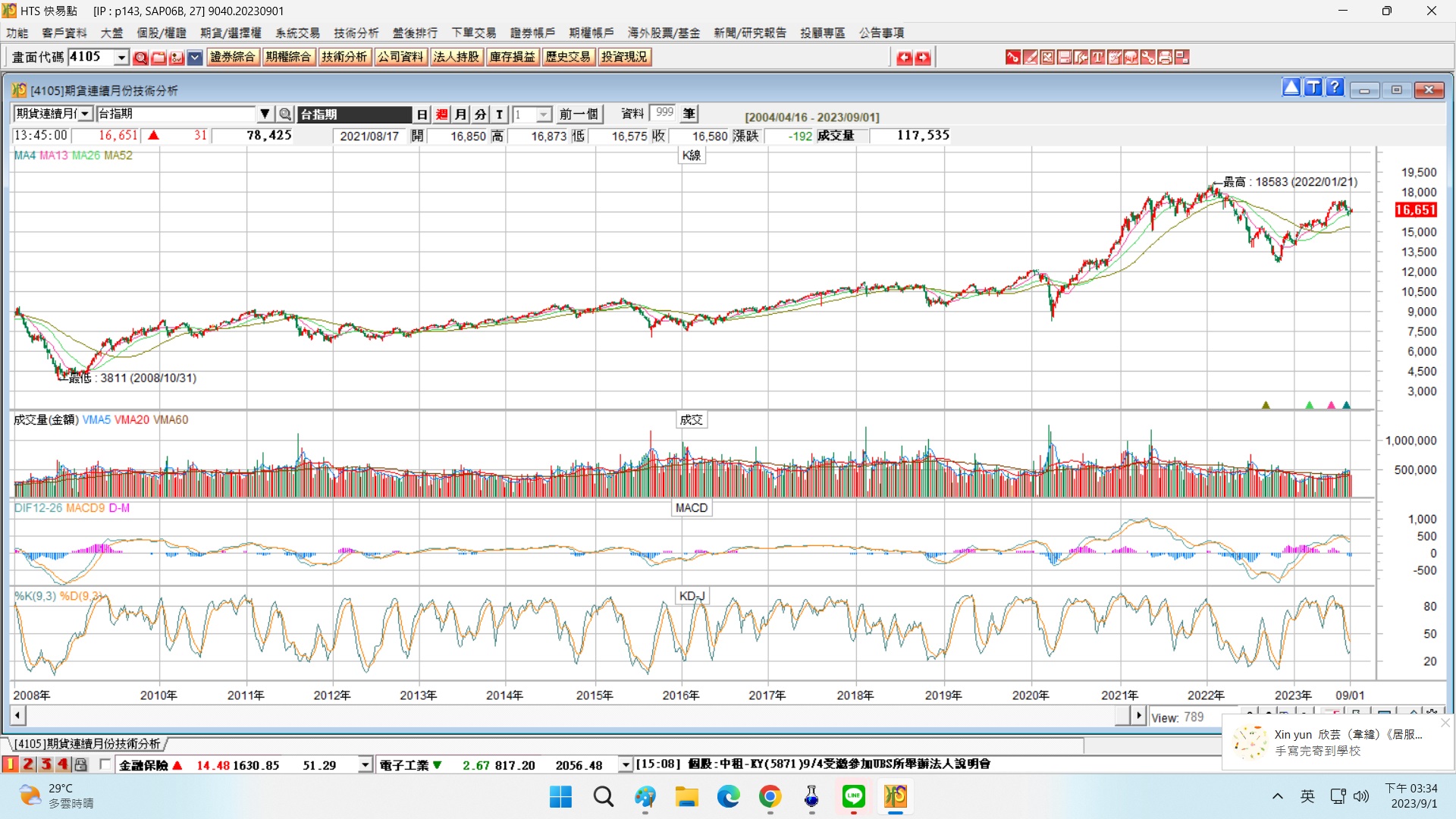The width and height of the screenshot is (1456, 819).
Task: Open LINE app from taskbar
Action: [853, 796]
